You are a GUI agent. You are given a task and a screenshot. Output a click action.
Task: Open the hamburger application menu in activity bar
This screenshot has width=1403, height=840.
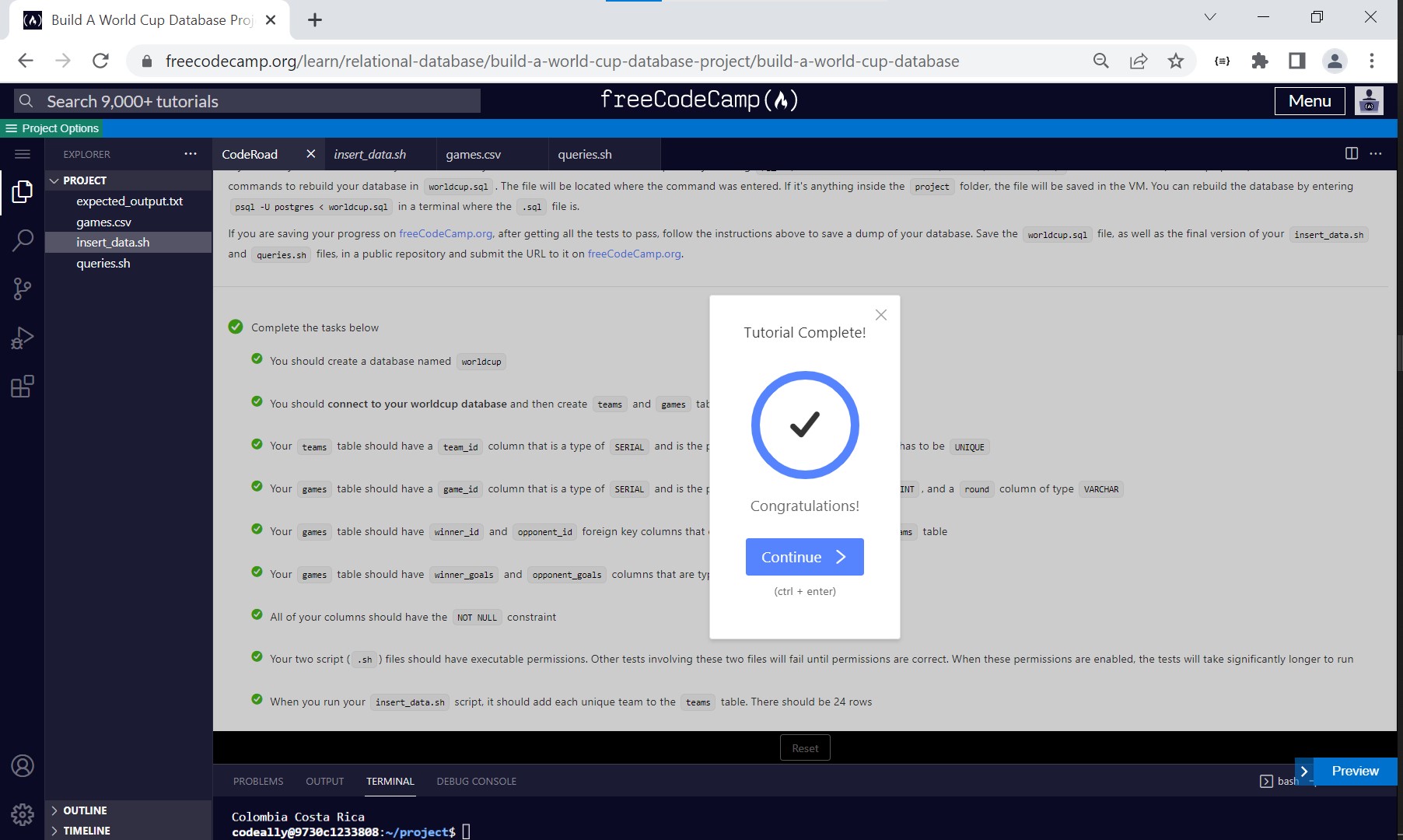(x=23, y=154)
